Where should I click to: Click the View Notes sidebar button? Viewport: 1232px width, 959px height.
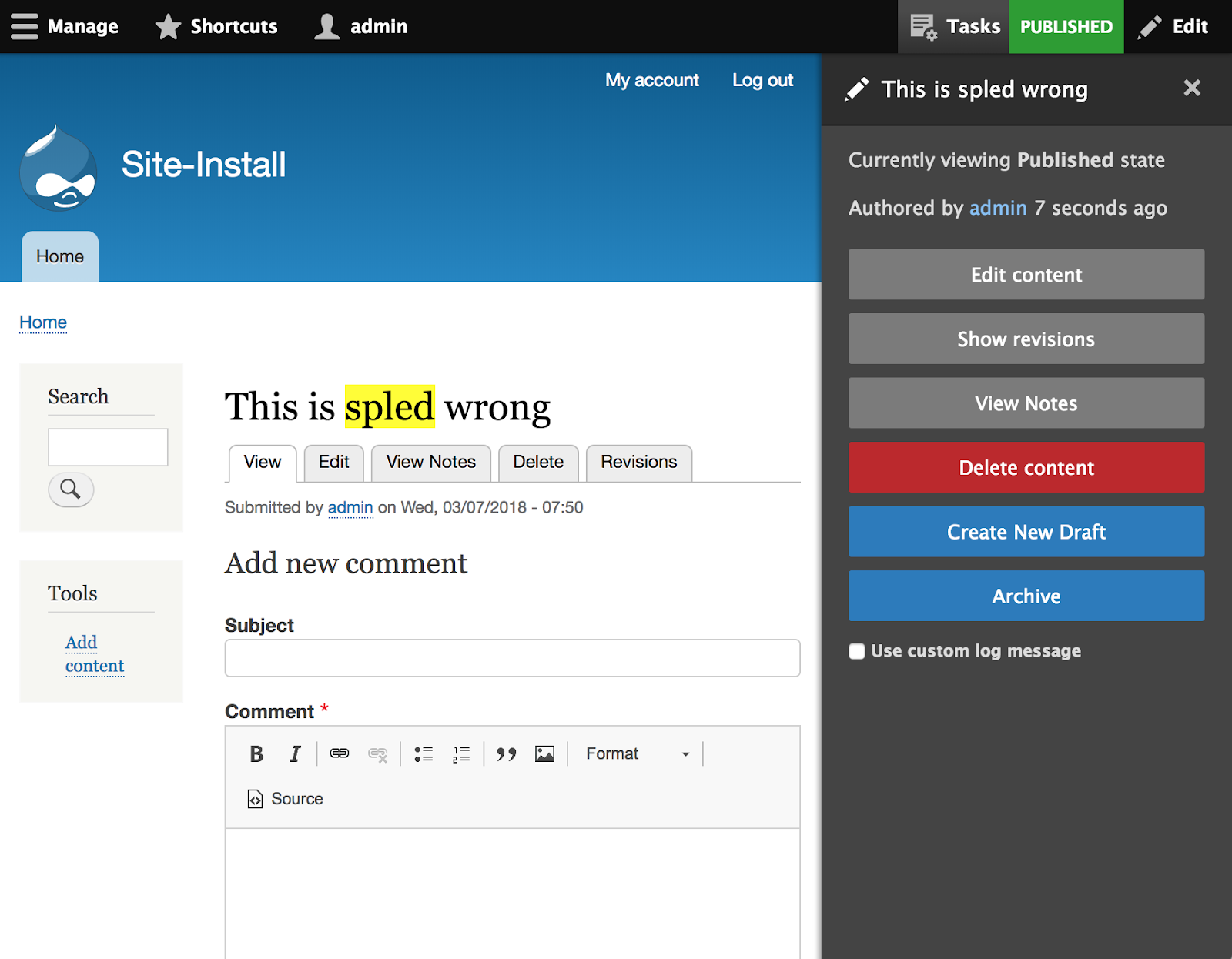tap(1026, 403)
